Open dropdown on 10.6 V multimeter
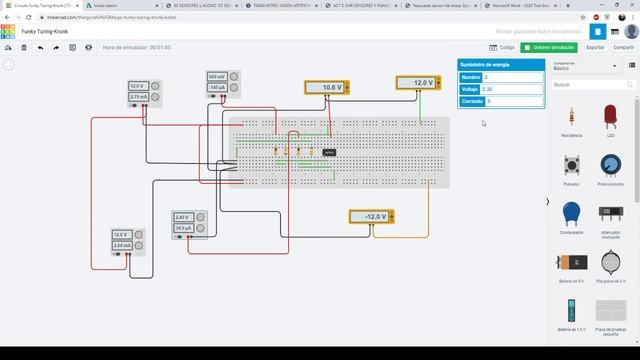 coord(347,87)
